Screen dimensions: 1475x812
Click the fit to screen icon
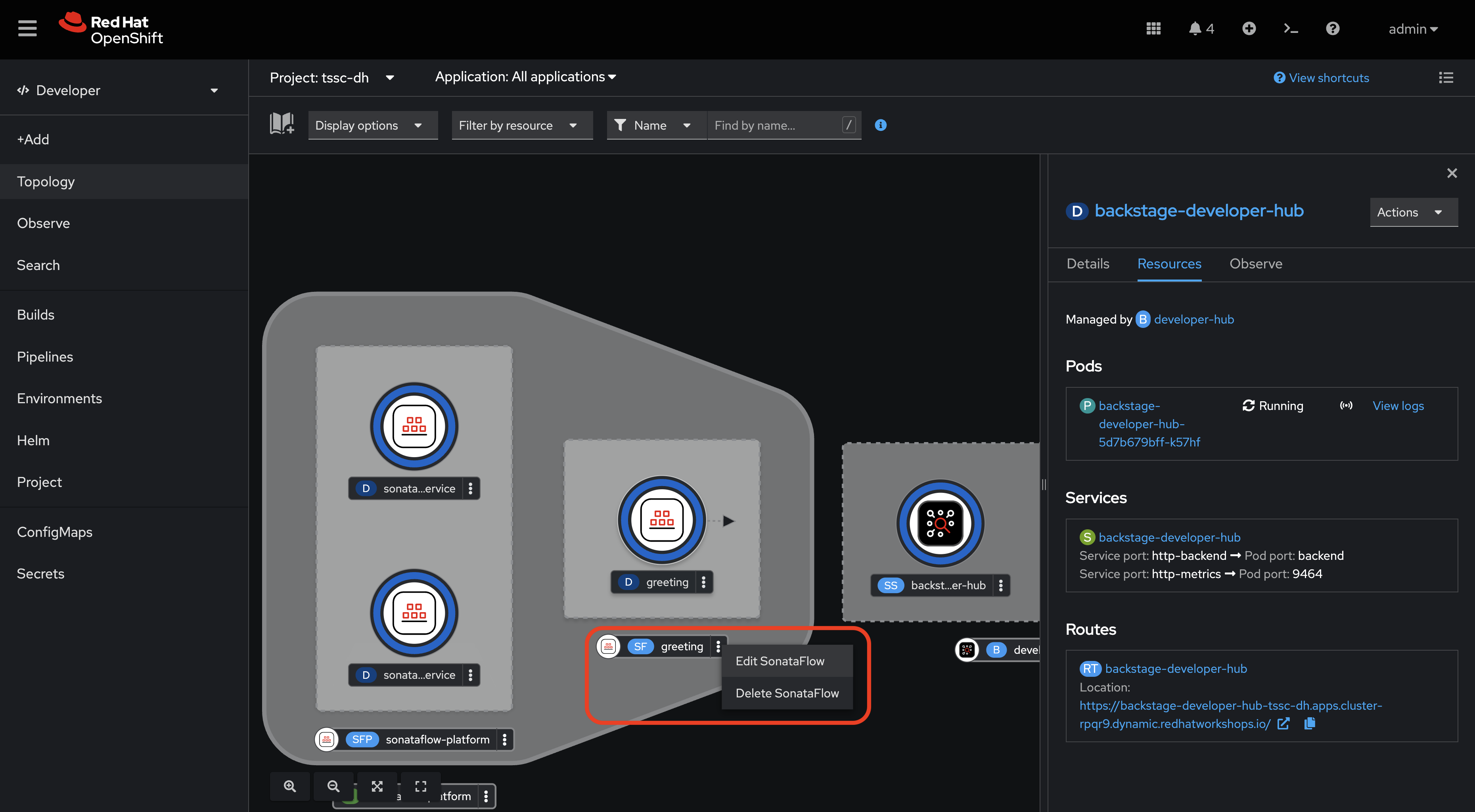[x=377, y=786]
